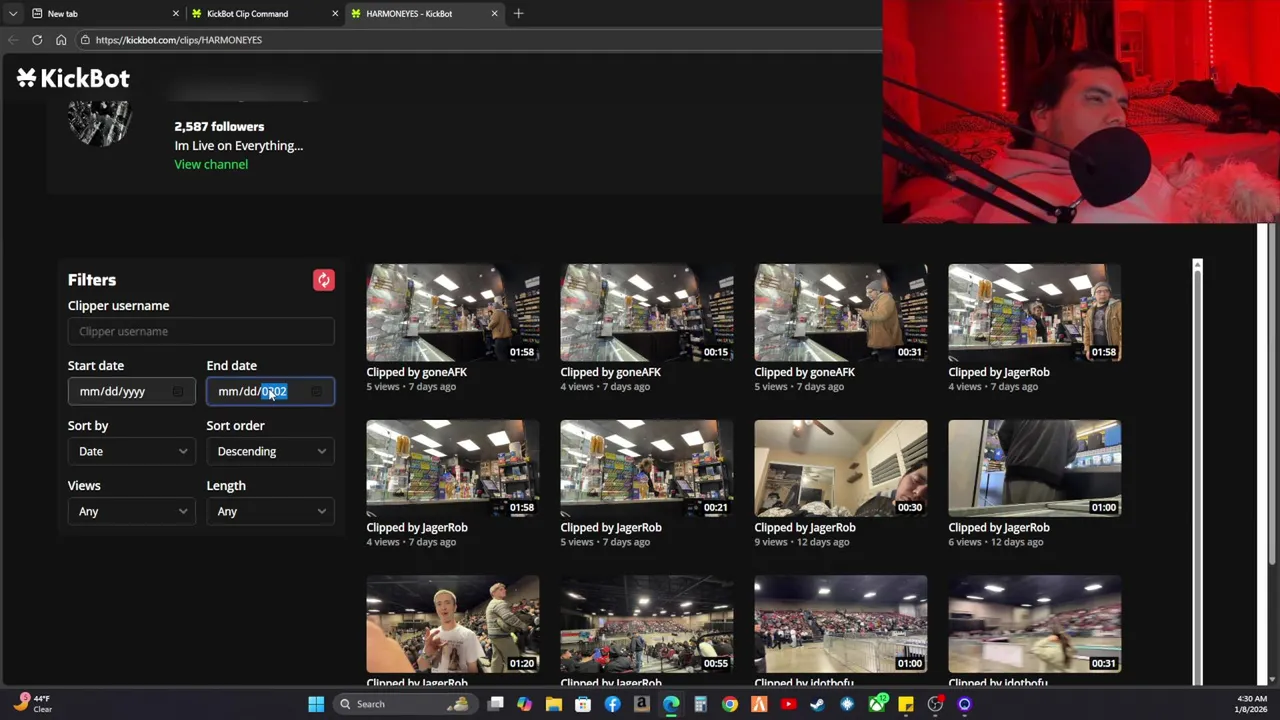Focus the Clipper username input field

(x=201, y=332)
